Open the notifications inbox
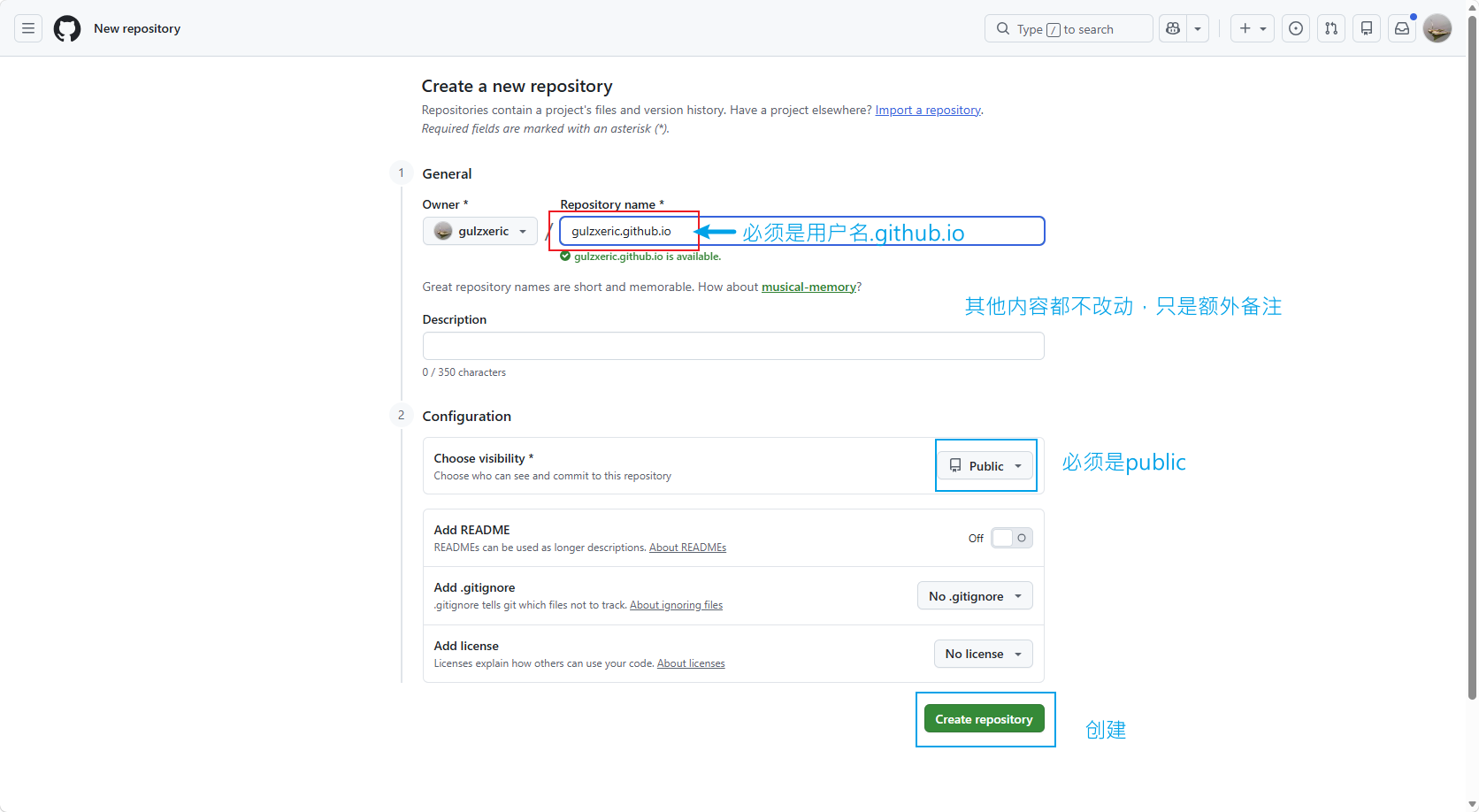1479x812 pixels. tap(1402, 28)
